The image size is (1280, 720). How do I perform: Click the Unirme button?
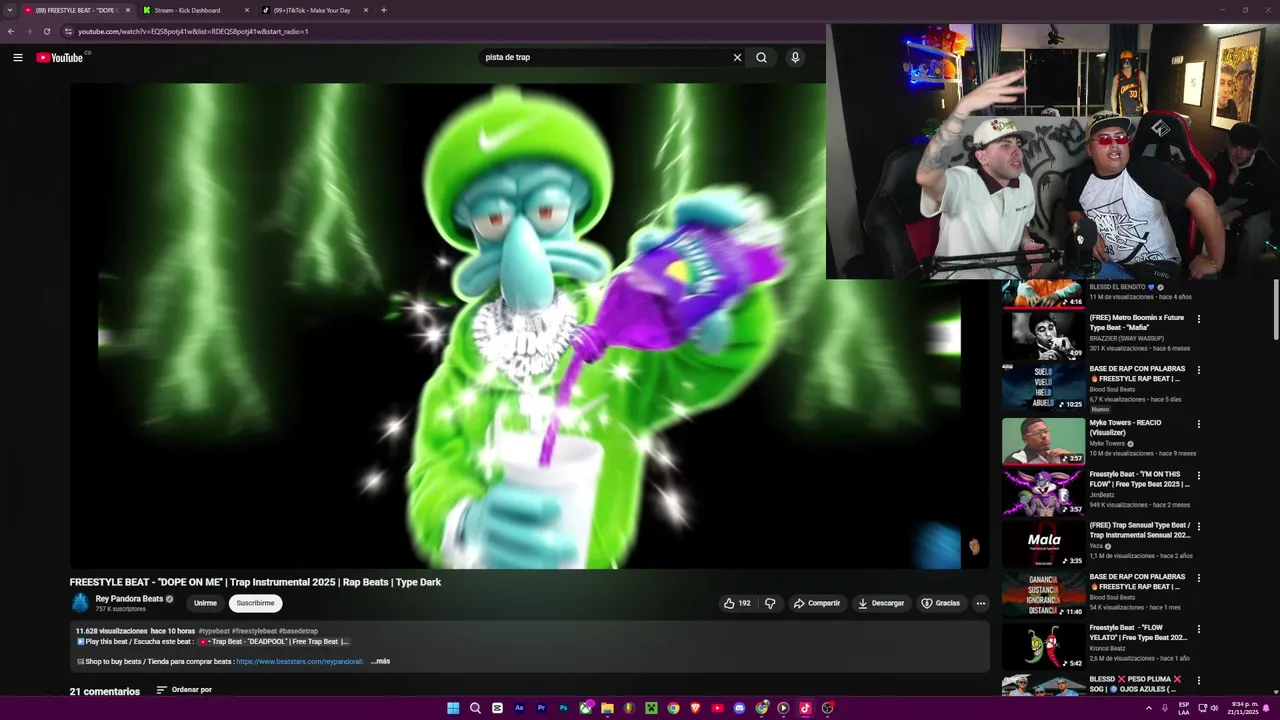click(205, 603)
